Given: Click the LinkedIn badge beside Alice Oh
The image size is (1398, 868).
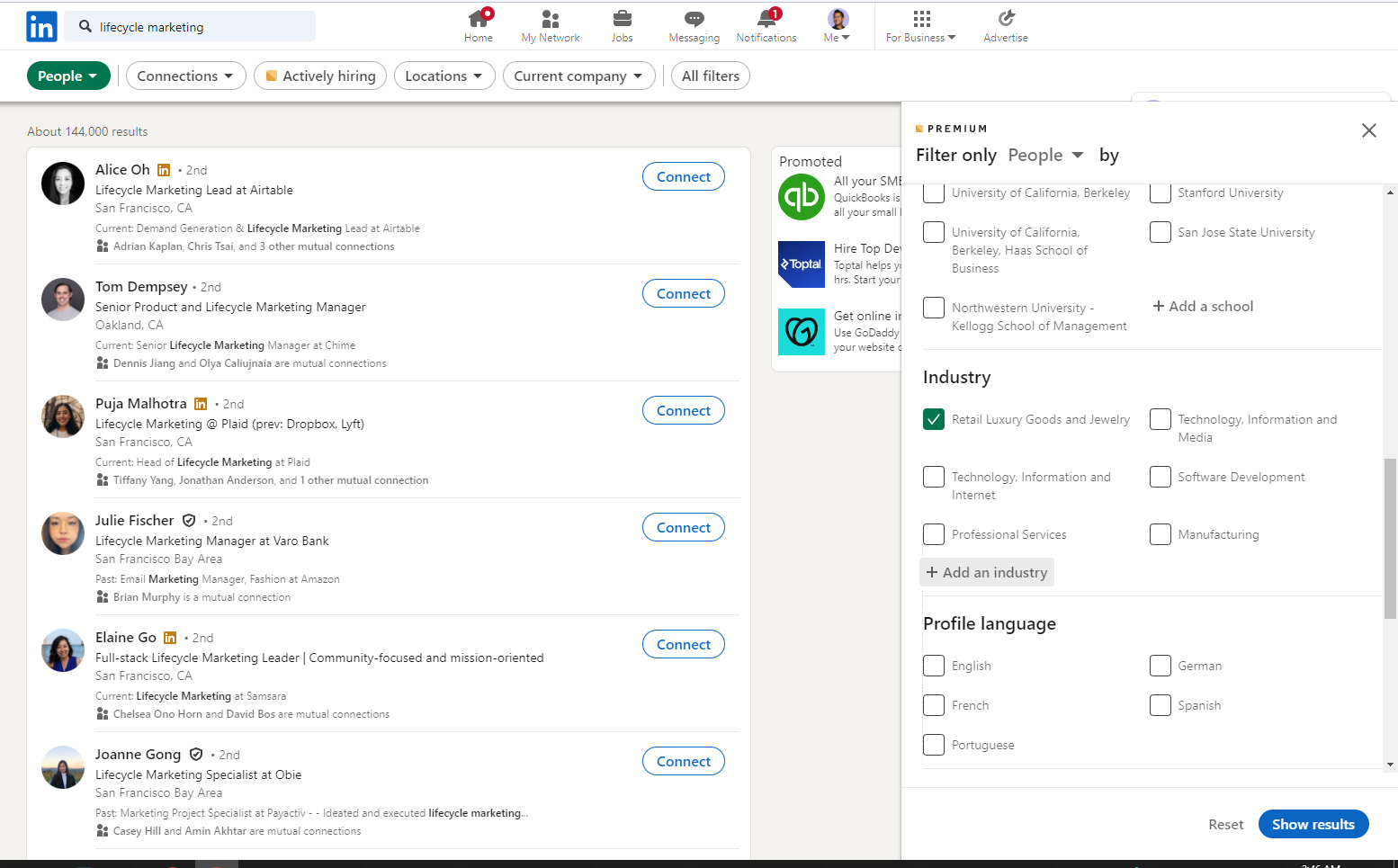Looking at the screenshot, I should [x=164, y=170].
